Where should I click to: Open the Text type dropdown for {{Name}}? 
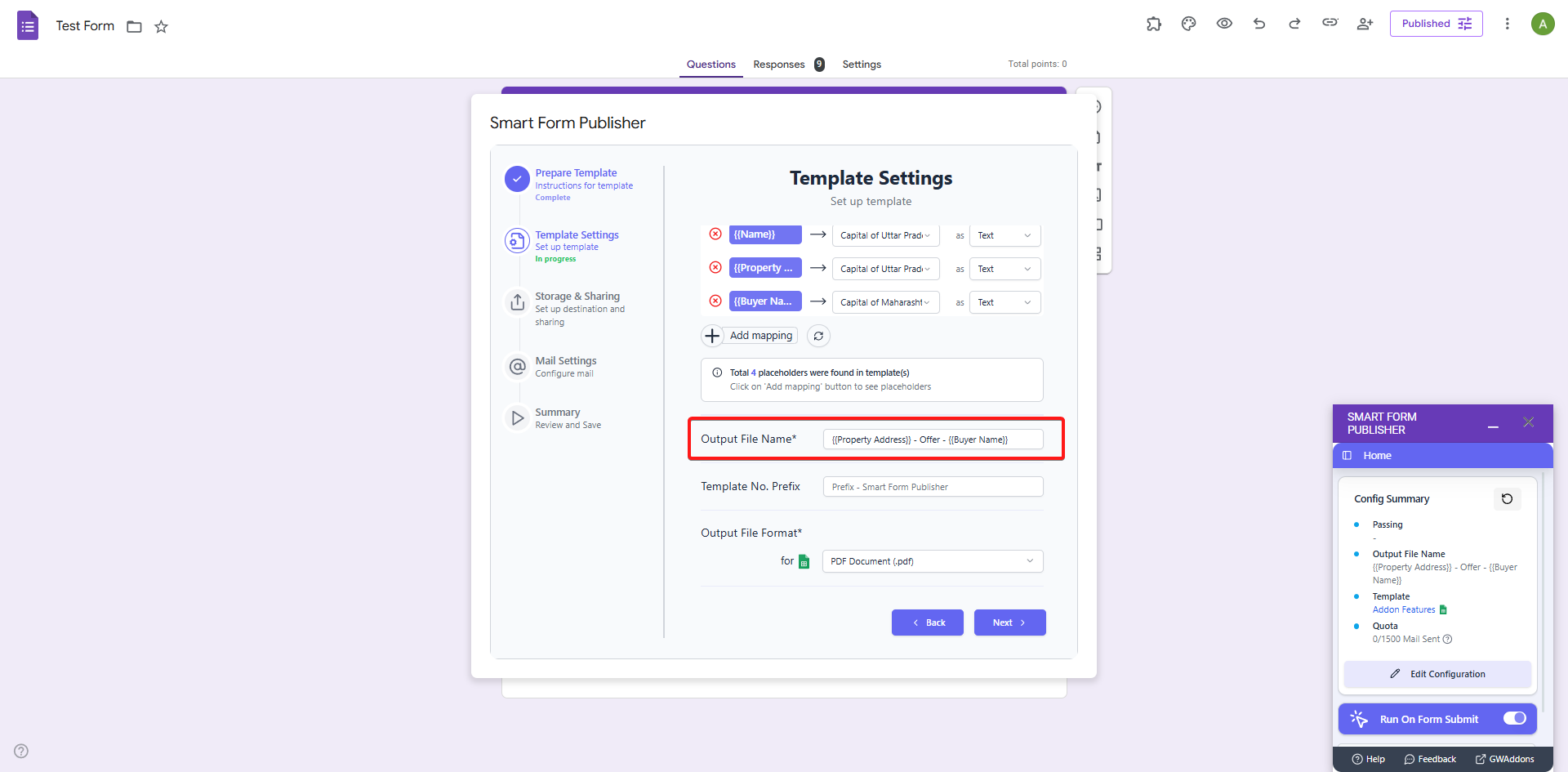point(1004,235)
